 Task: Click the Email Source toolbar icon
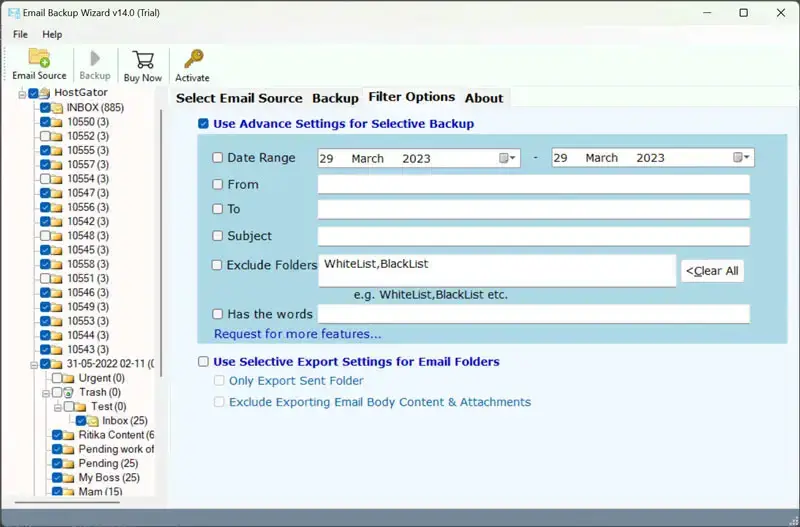coord(39,58)
